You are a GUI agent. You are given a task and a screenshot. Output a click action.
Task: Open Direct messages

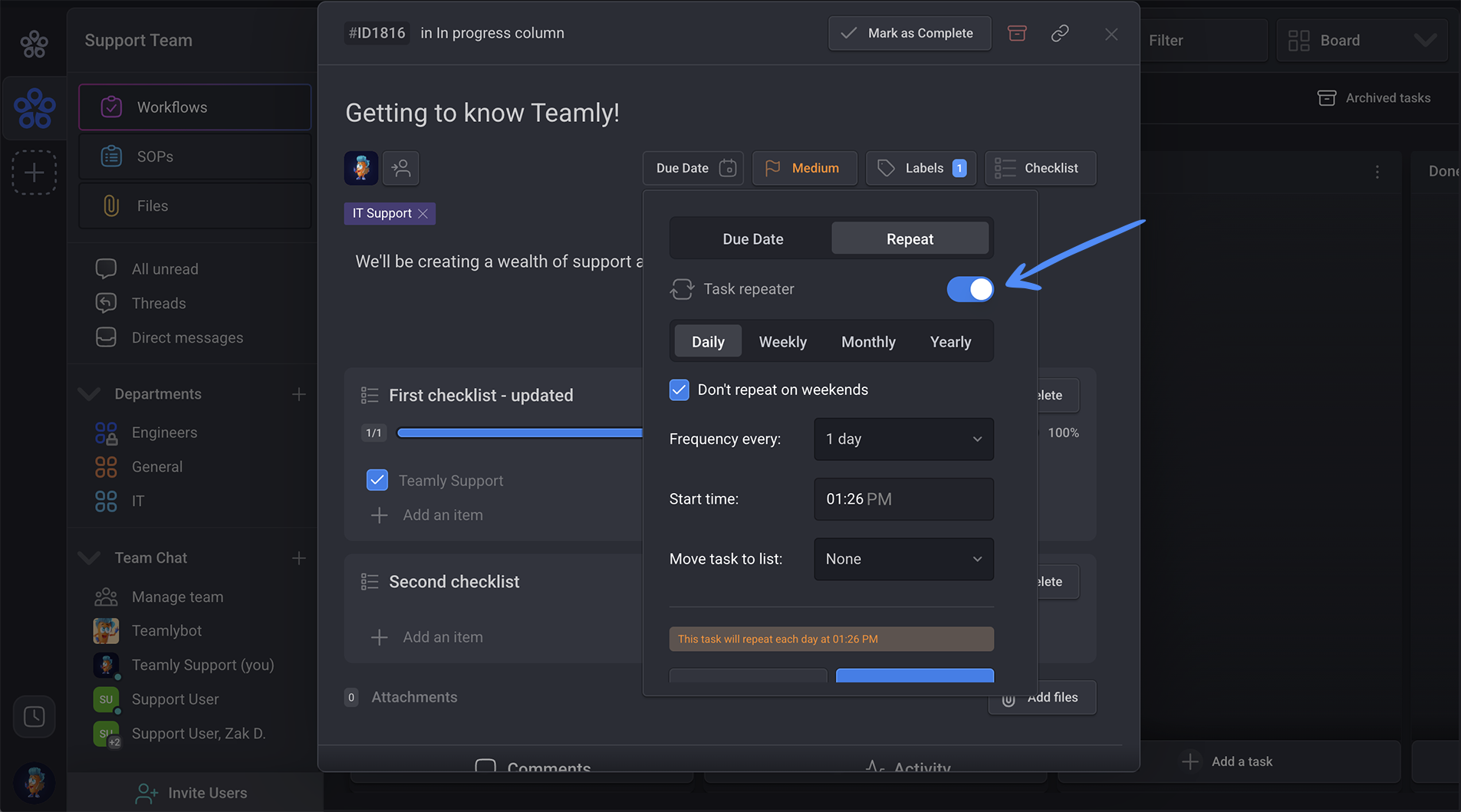[x=186, y=338]
